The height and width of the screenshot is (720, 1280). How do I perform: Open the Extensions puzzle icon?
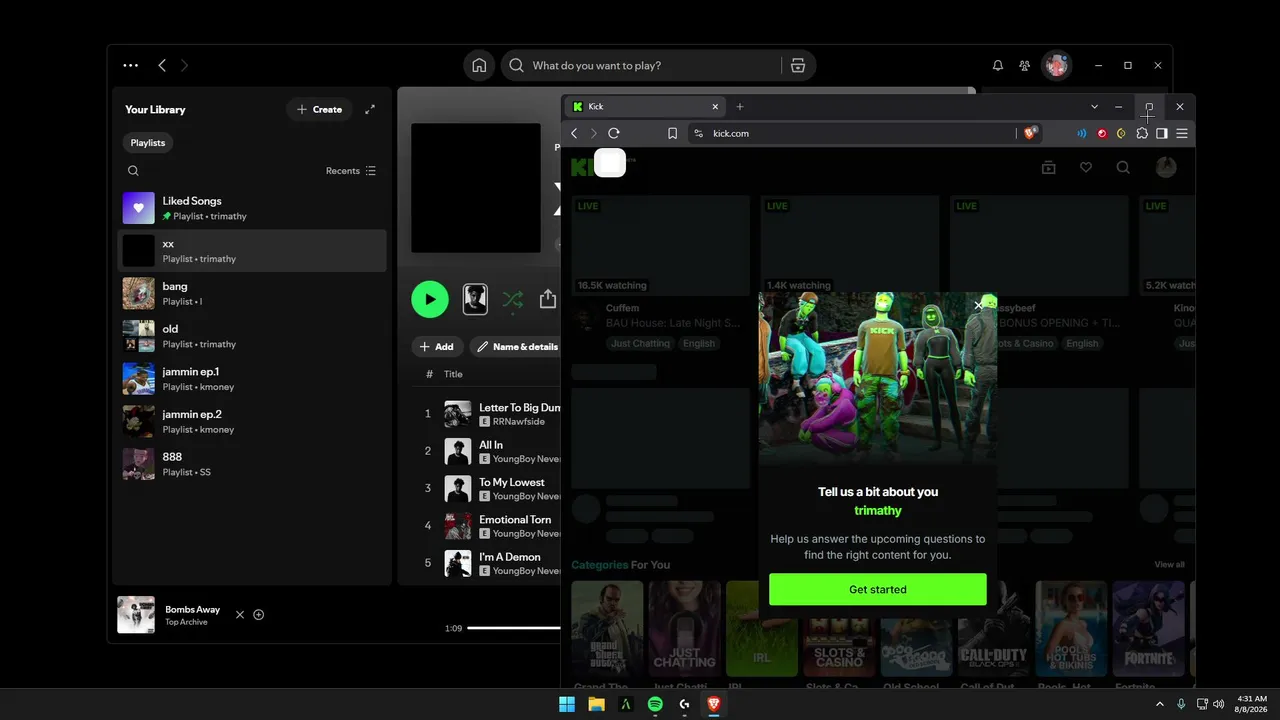[x=1142, y=133]
